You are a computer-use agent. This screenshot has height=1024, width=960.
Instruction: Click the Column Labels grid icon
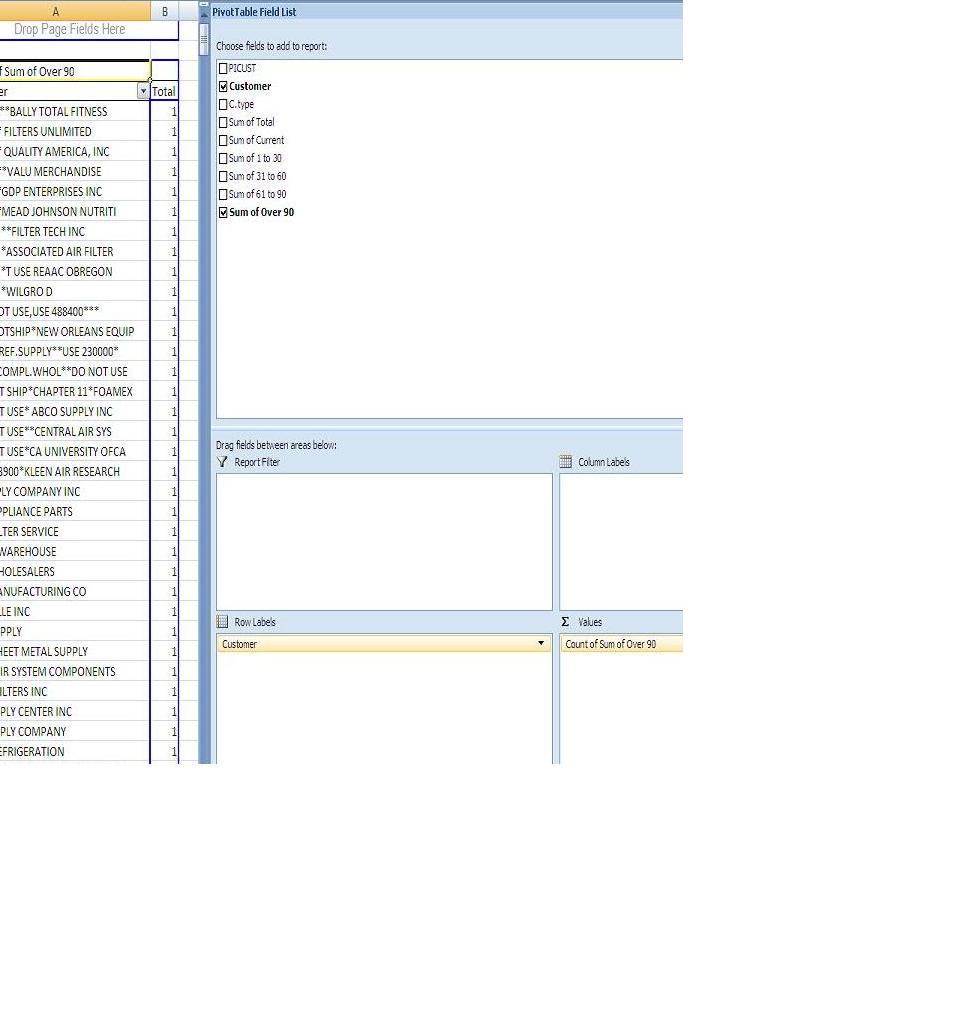pos(566,462)
